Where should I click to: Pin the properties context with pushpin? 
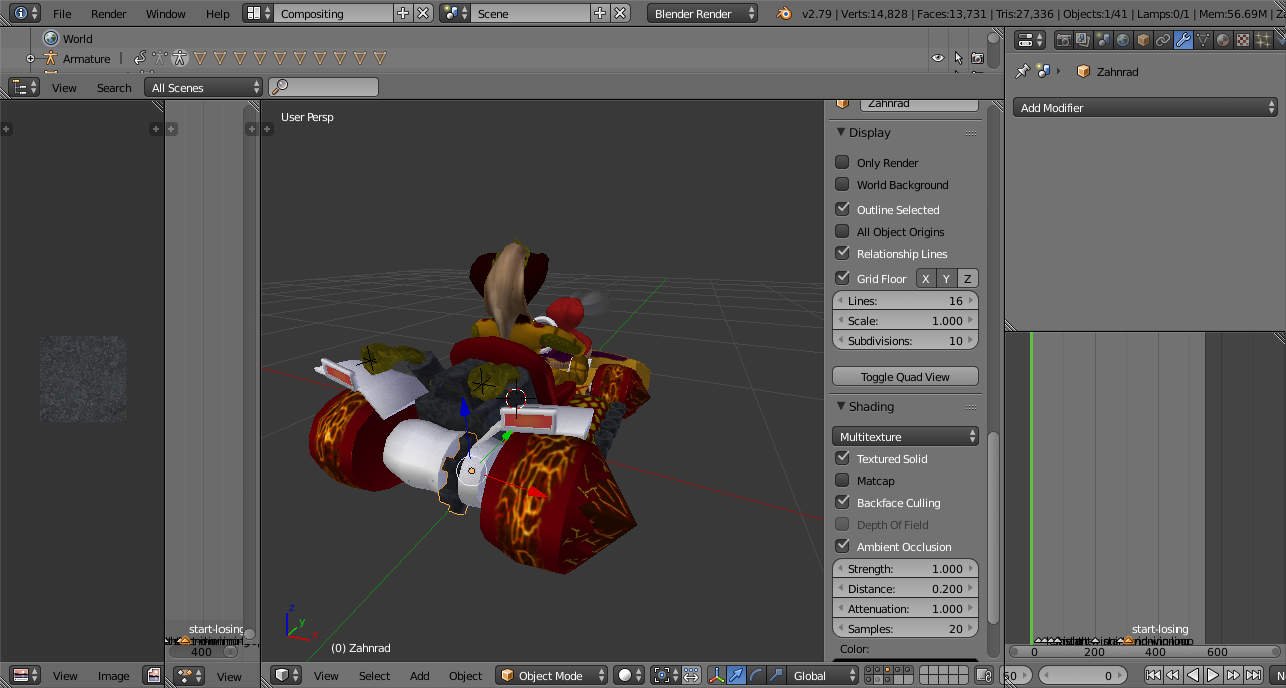tap(1022, 72)
